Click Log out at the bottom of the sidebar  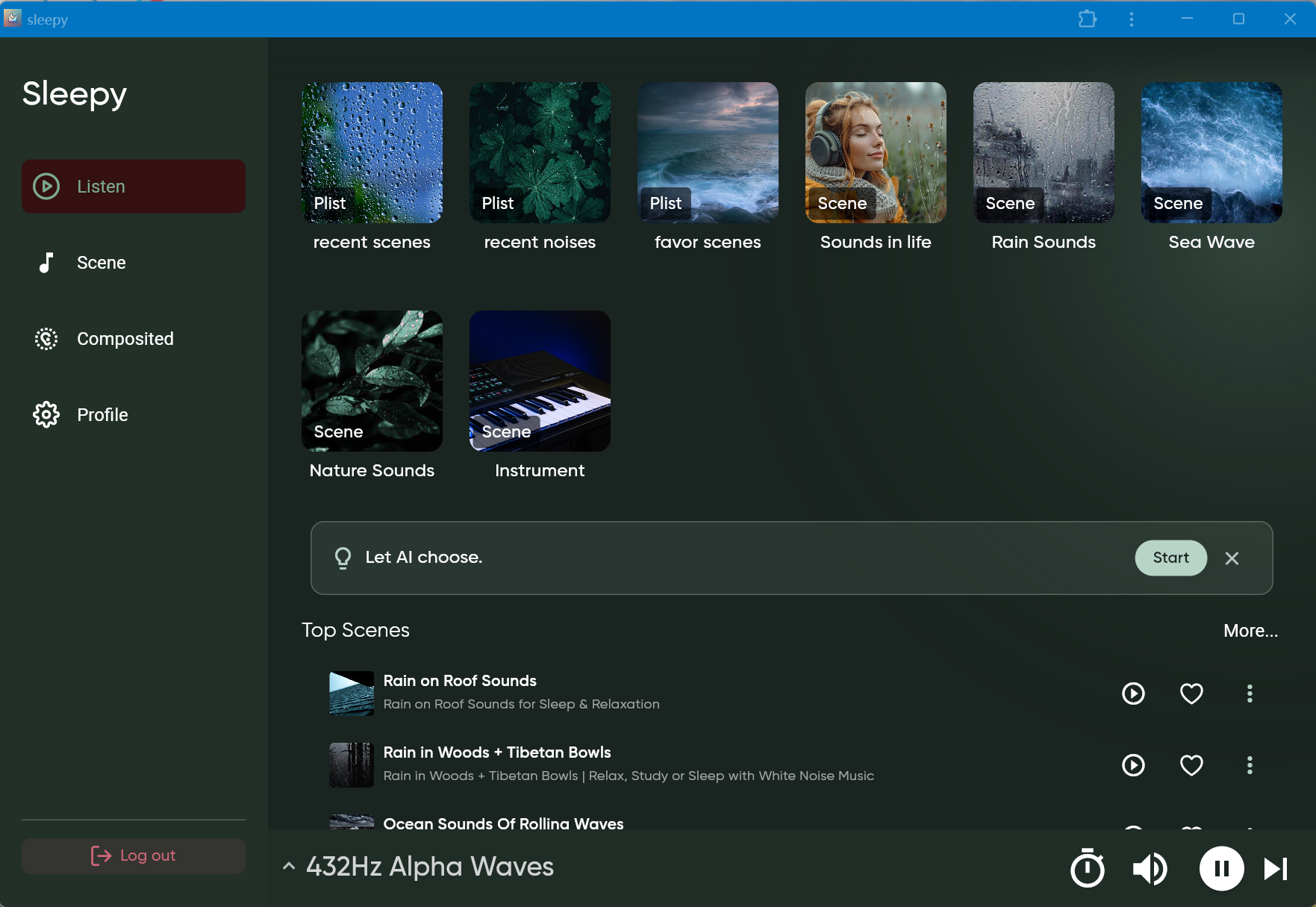[133, 855]
